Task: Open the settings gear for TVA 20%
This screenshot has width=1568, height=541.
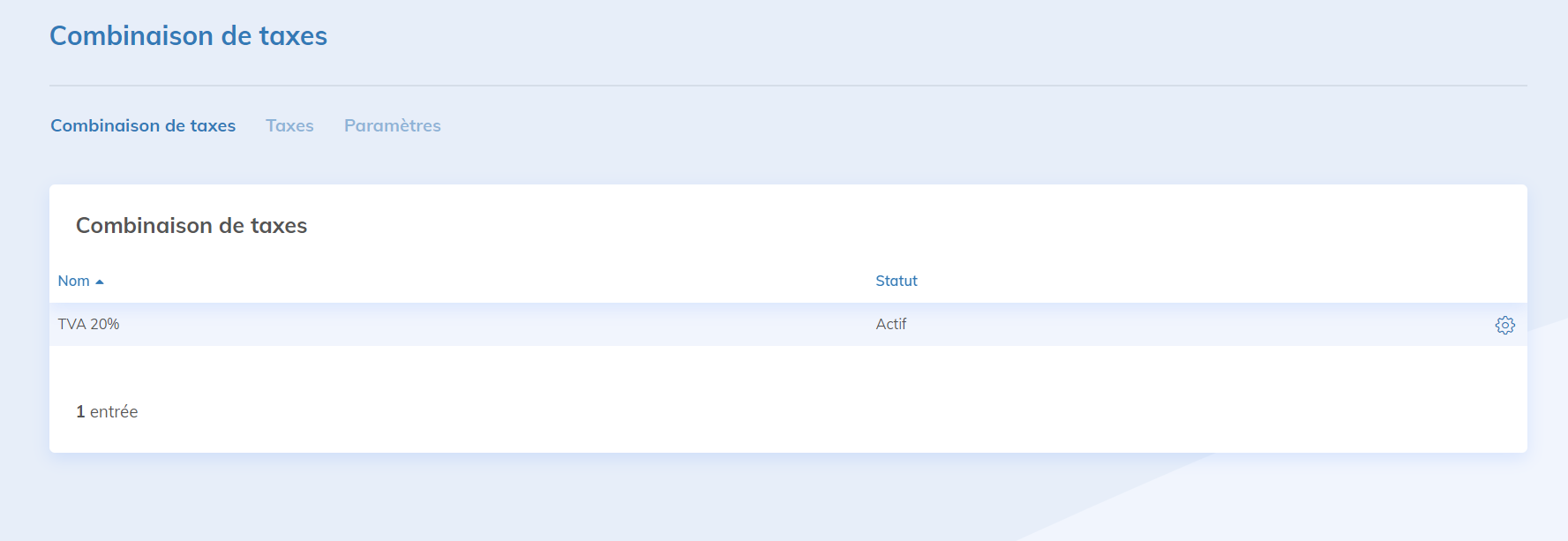Action: point(1504,325)
